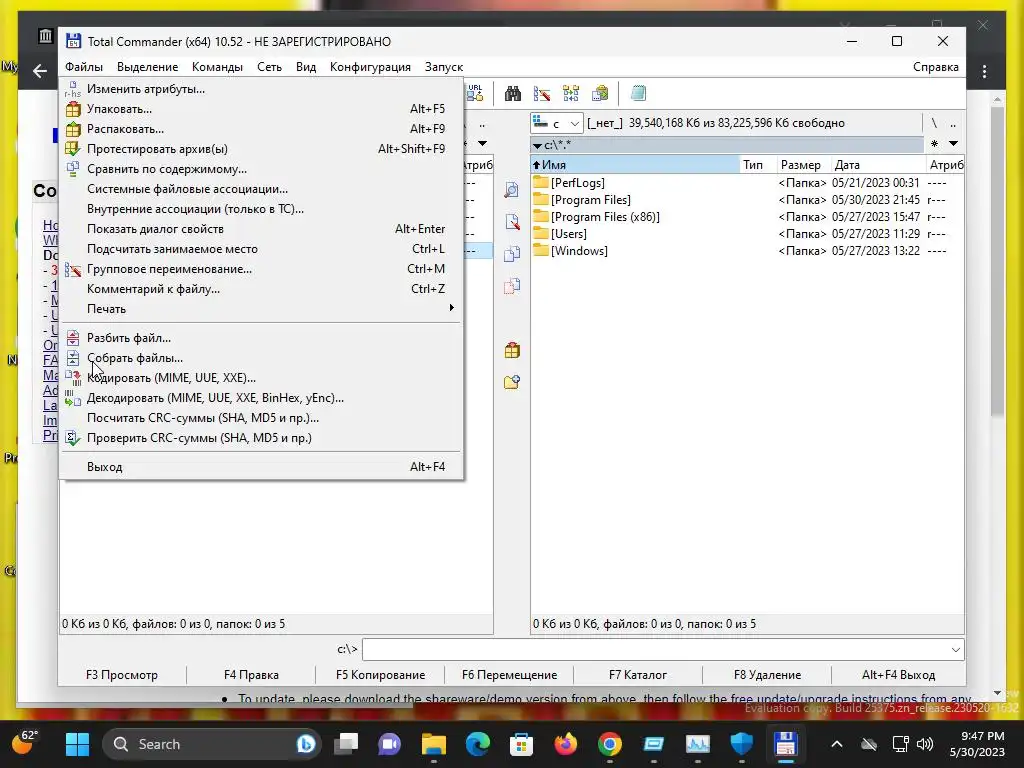
Task: Select the [Users] folder row
Action: [x=747, y=234]
